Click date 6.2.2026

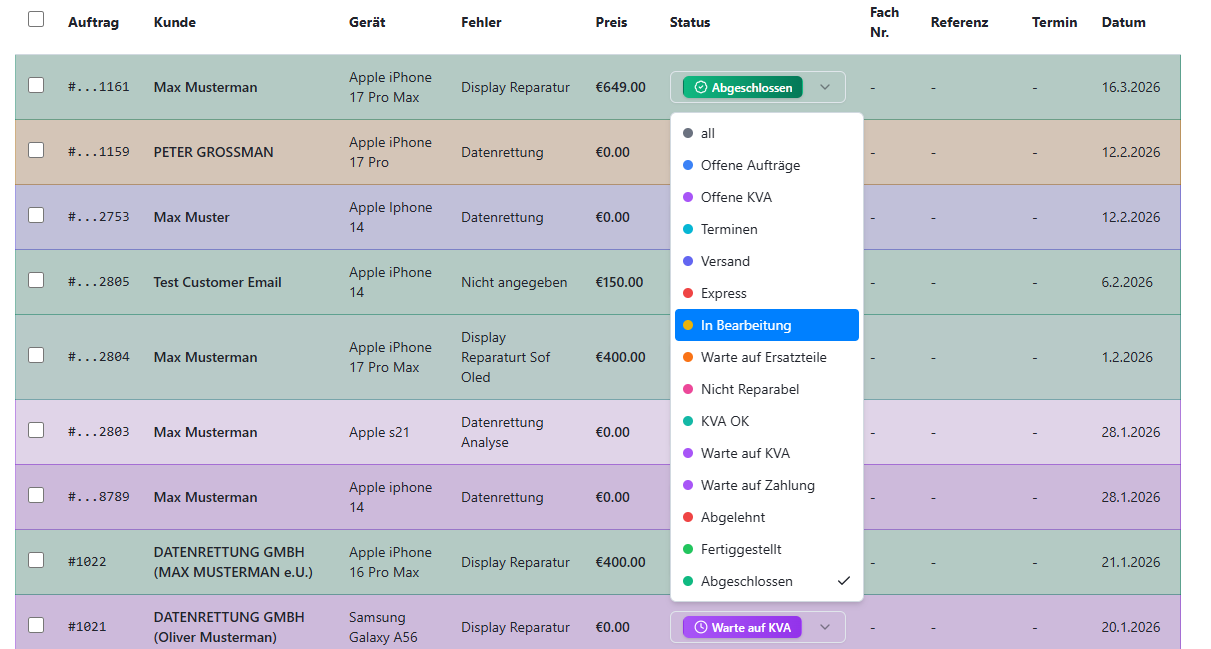(1127, 282)
